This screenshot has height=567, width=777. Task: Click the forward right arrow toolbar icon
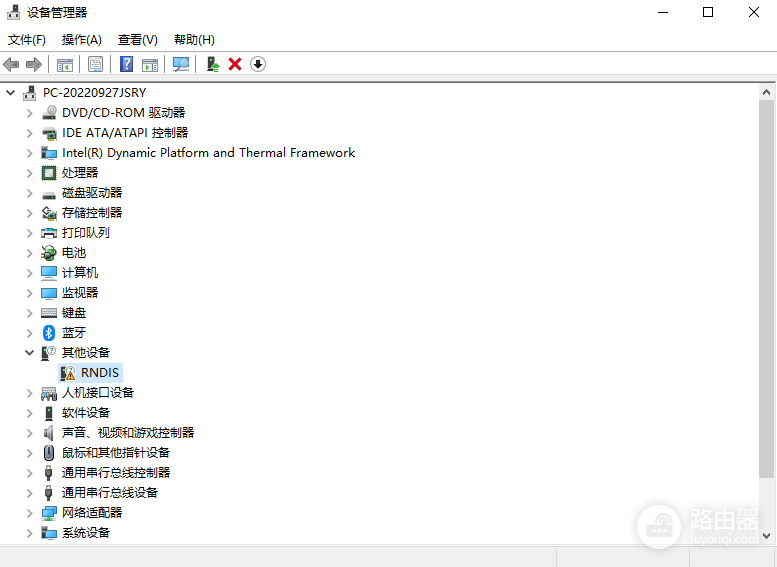pos(34,64)
